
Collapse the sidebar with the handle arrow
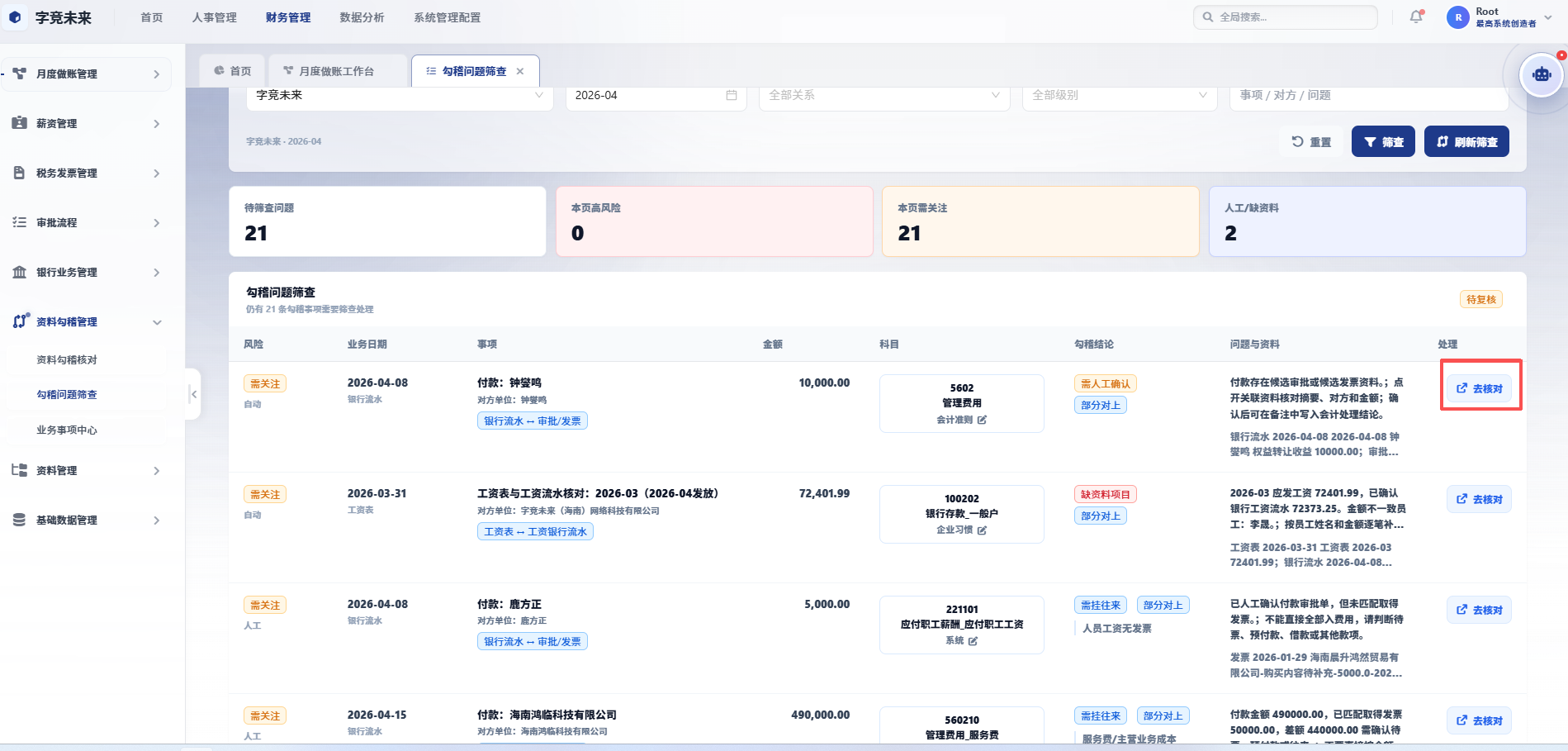point(193,394)
